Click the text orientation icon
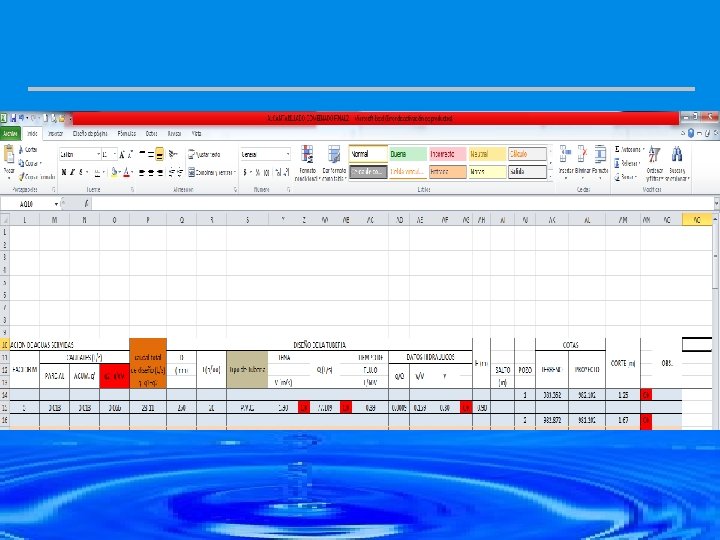Viewport: 720px width, 540px height. [173, 154]
